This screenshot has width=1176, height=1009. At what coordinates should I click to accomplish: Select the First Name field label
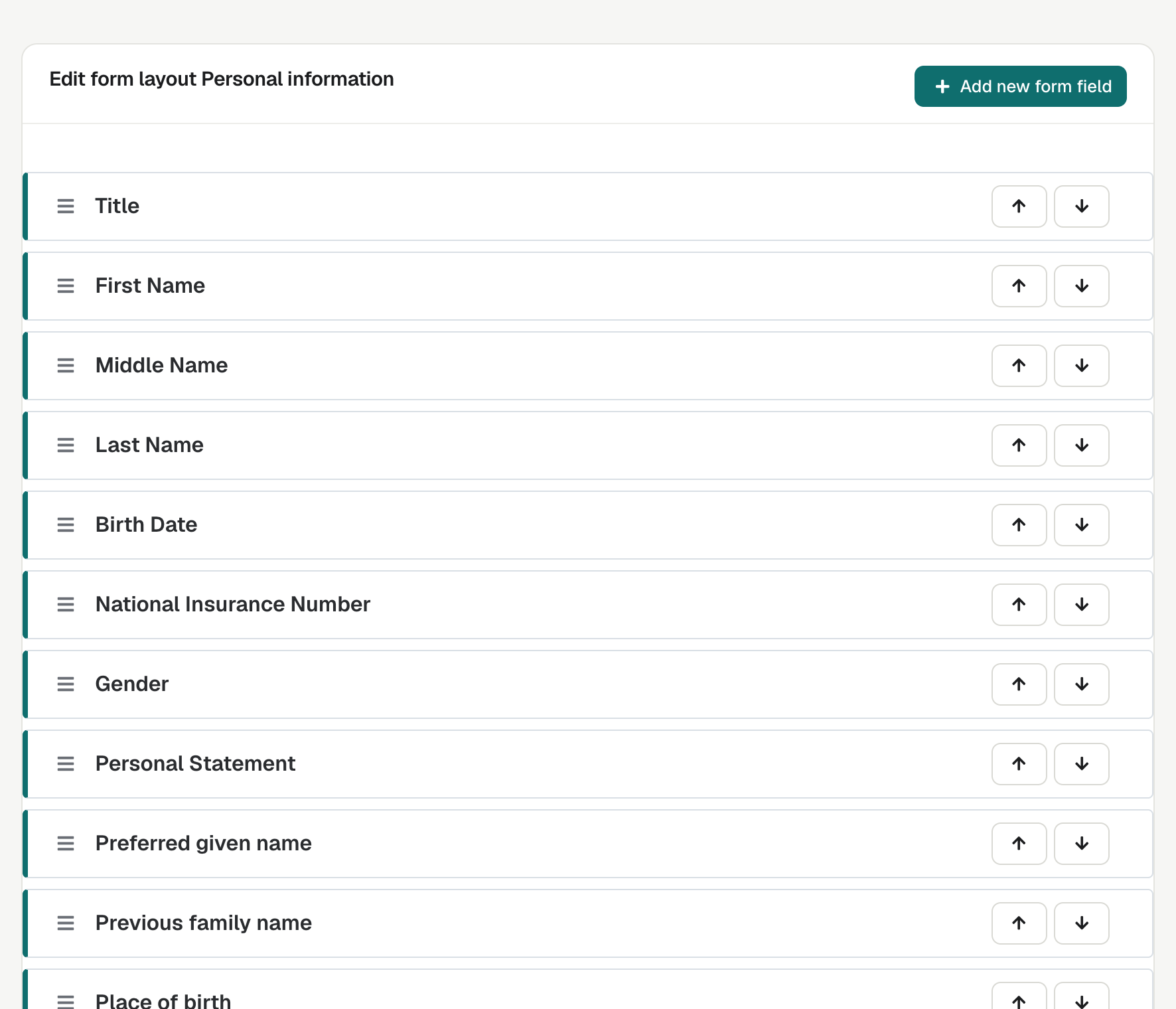(x=150, y=285)
